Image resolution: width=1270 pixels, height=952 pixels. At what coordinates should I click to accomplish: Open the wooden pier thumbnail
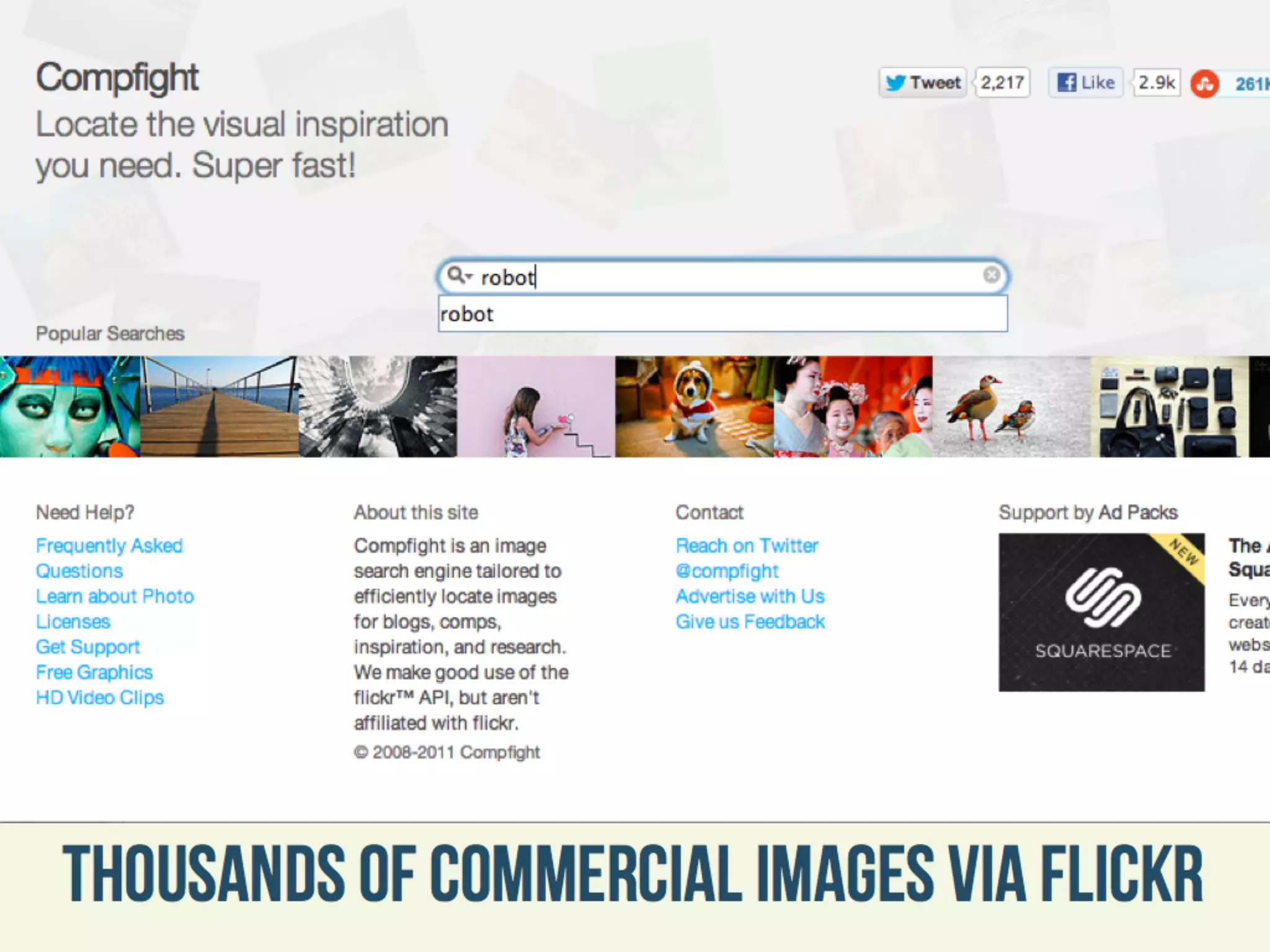(220, 407)
